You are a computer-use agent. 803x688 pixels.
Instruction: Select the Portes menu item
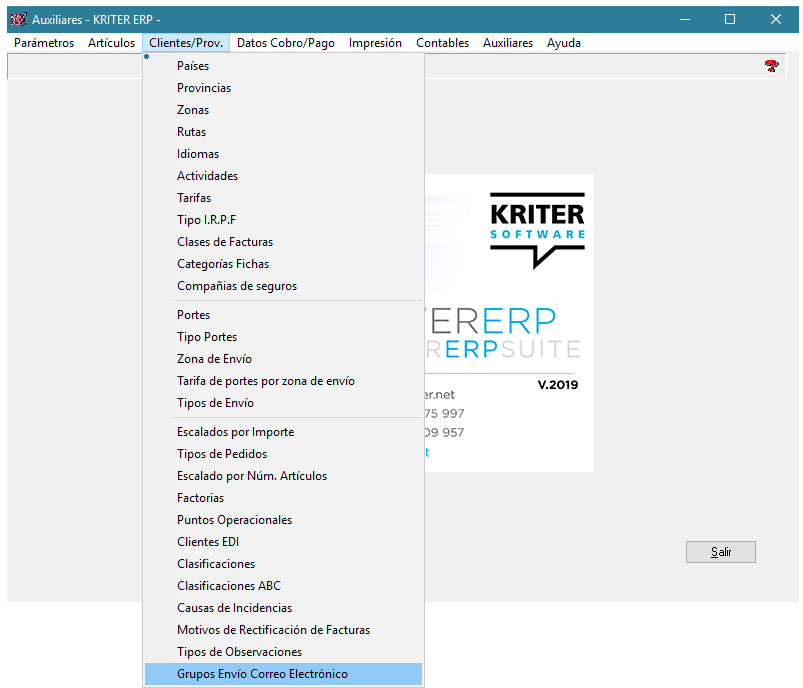click(x=283, y=315)
